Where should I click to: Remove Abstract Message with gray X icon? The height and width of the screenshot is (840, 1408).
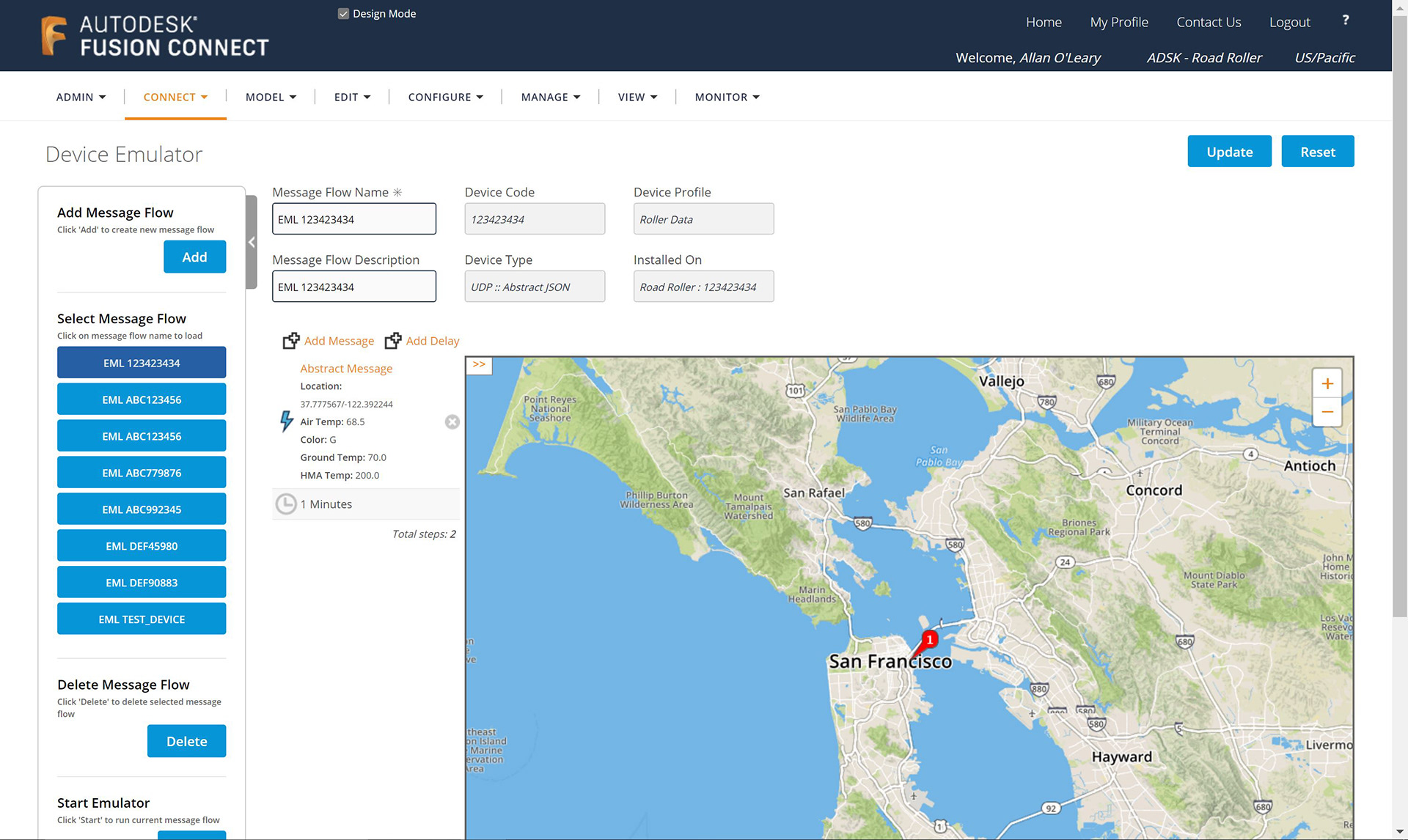[452, 422]
